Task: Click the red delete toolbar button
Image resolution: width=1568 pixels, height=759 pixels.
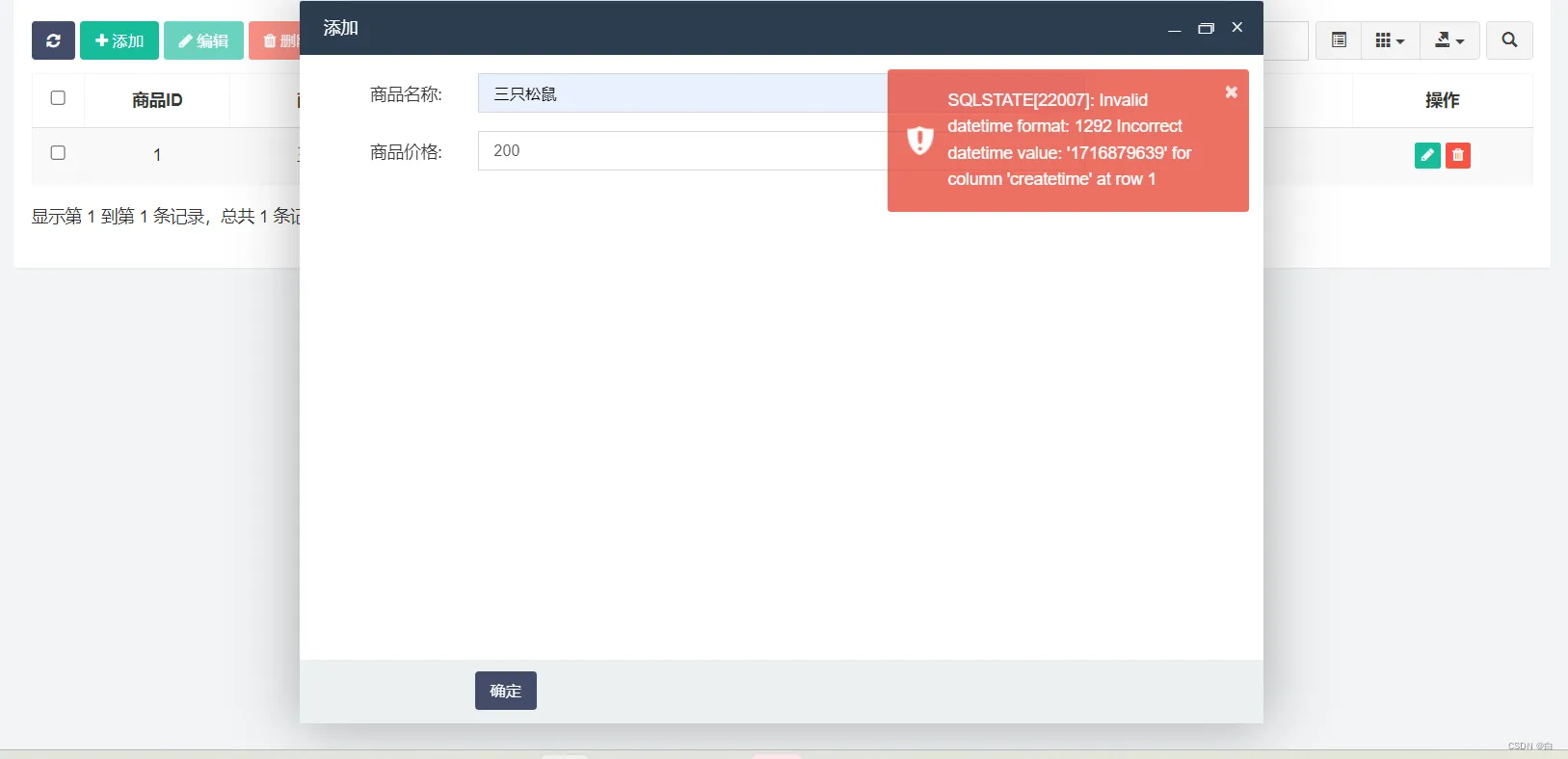Action: pos(275,40)
